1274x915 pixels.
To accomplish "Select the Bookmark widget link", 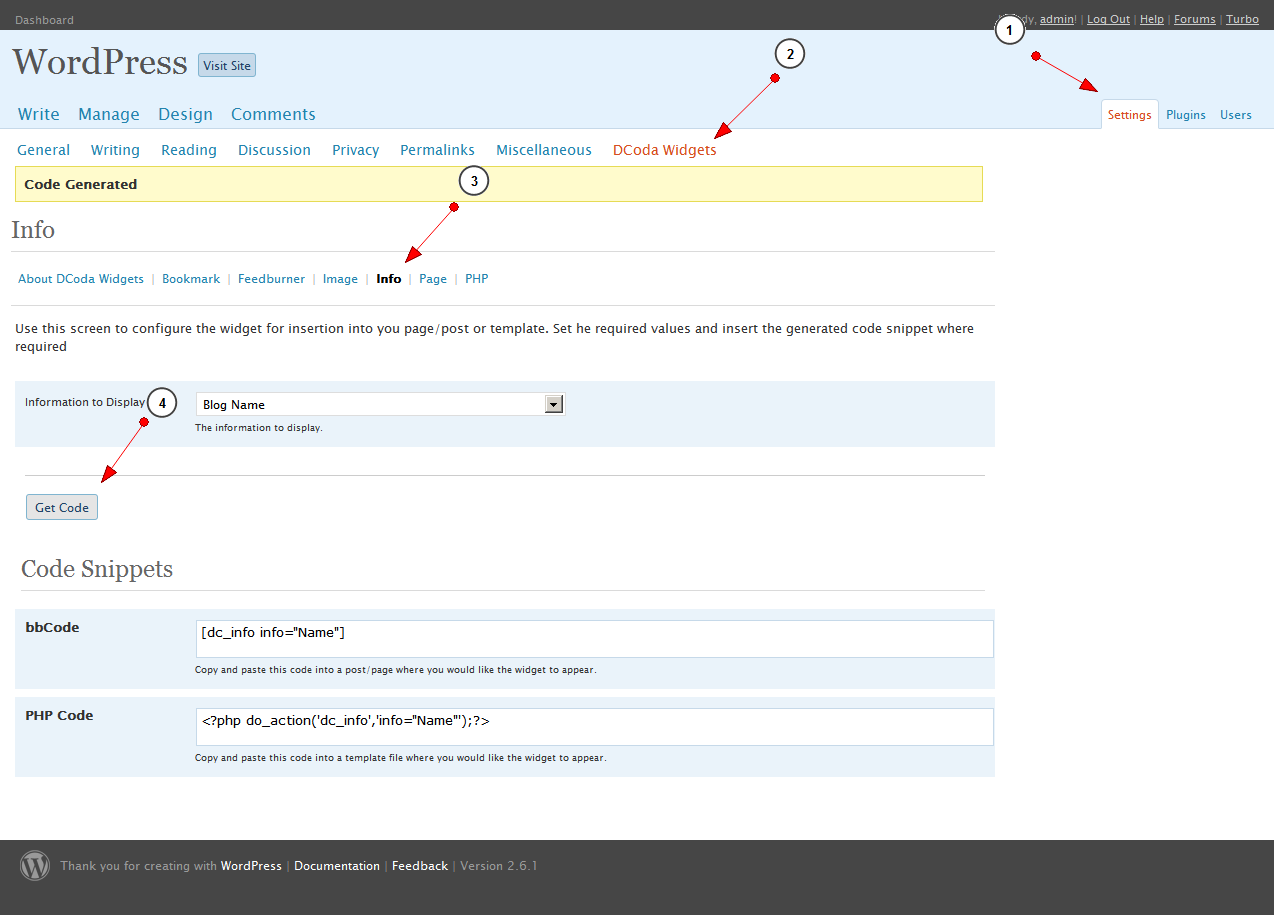I will click(x=191, y=279).
